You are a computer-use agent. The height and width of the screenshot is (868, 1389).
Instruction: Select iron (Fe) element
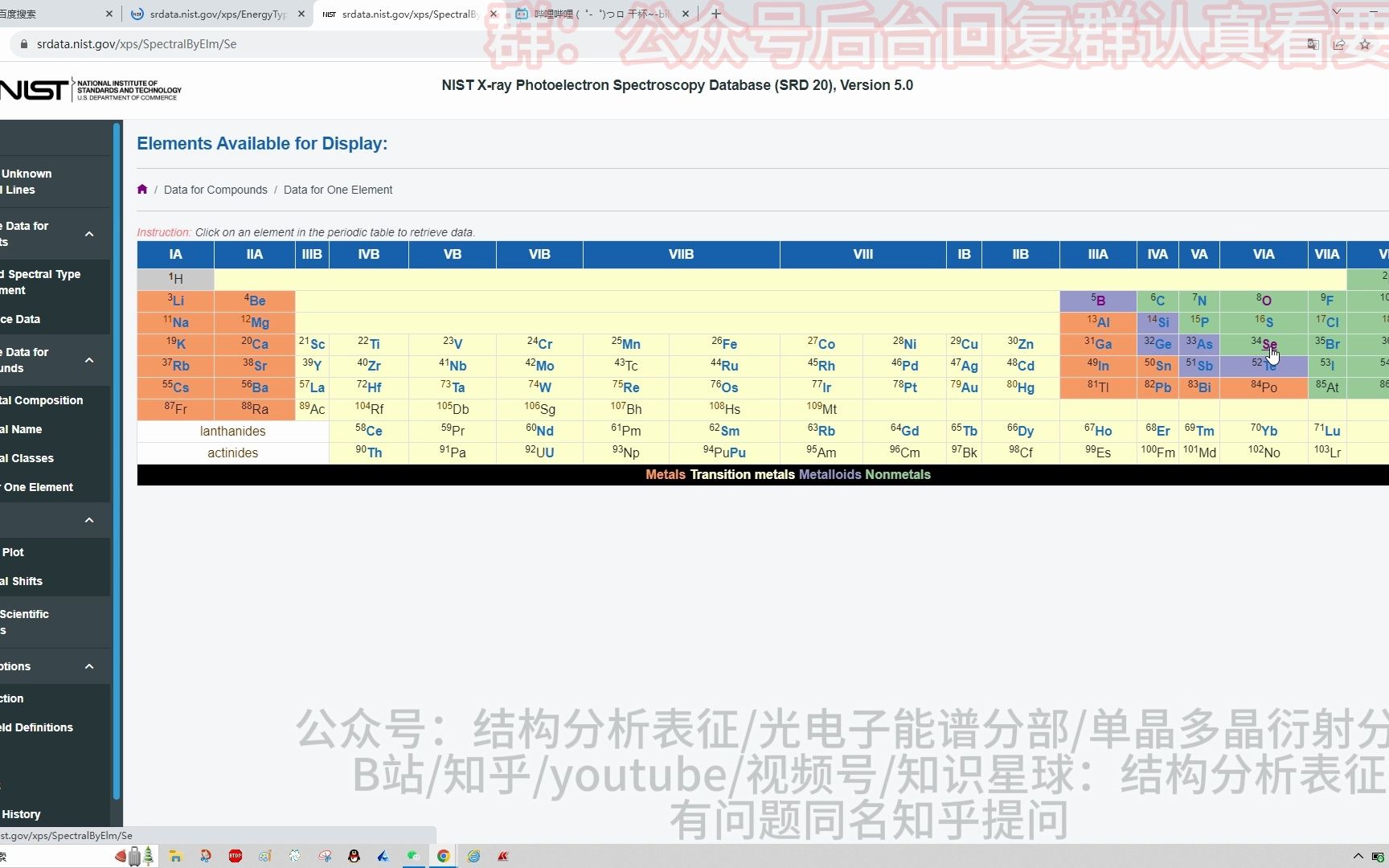(x=724, y=344)
